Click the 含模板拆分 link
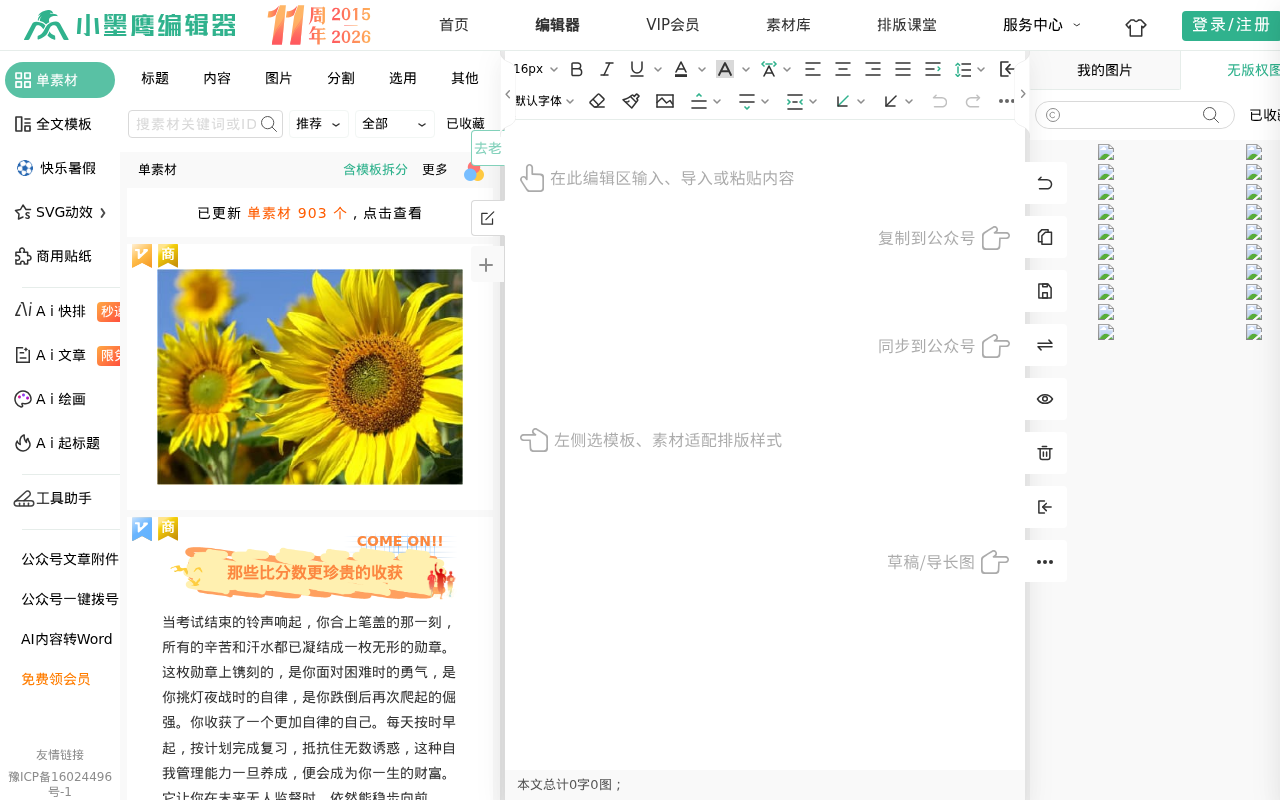The height and width of the screenshot is (800, 1280). (x=375, y=169)
